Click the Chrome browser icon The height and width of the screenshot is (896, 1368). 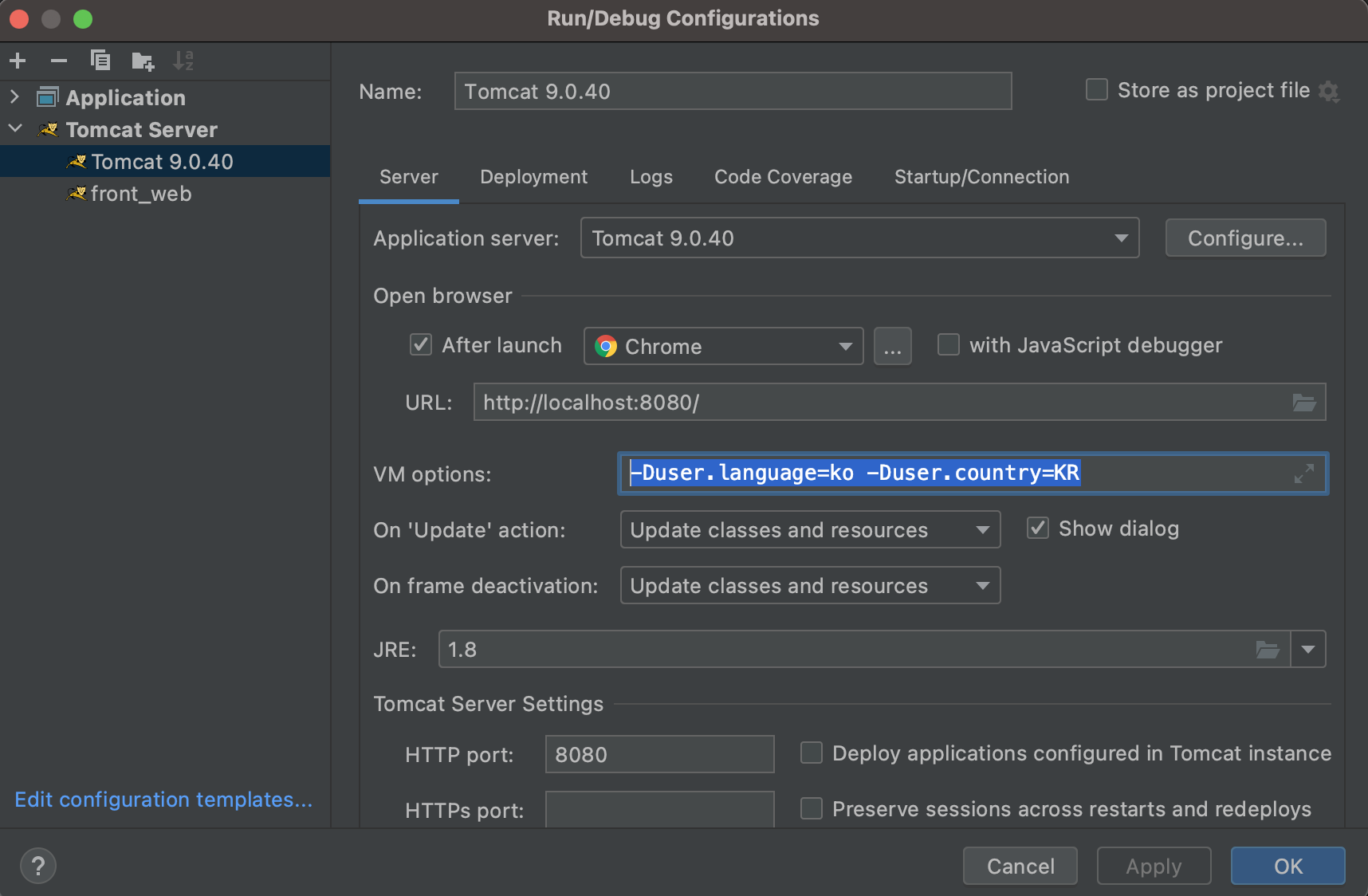(606, 346)
